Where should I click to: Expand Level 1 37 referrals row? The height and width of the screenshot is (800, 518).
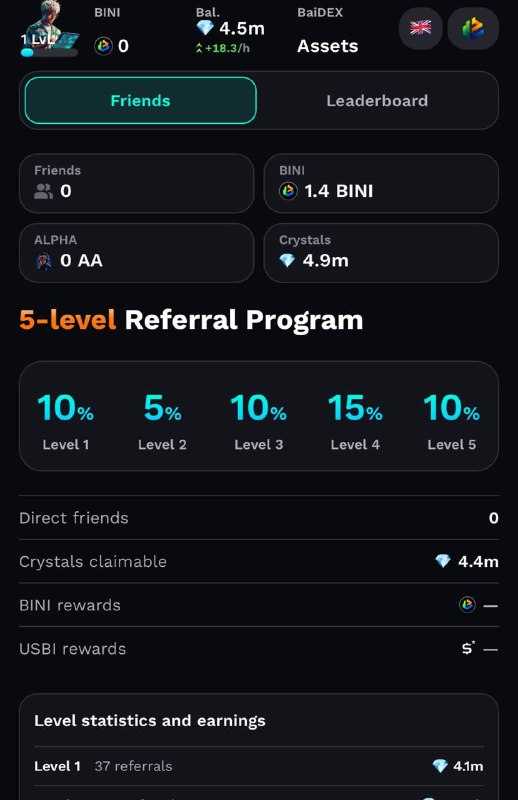(259, 766)
